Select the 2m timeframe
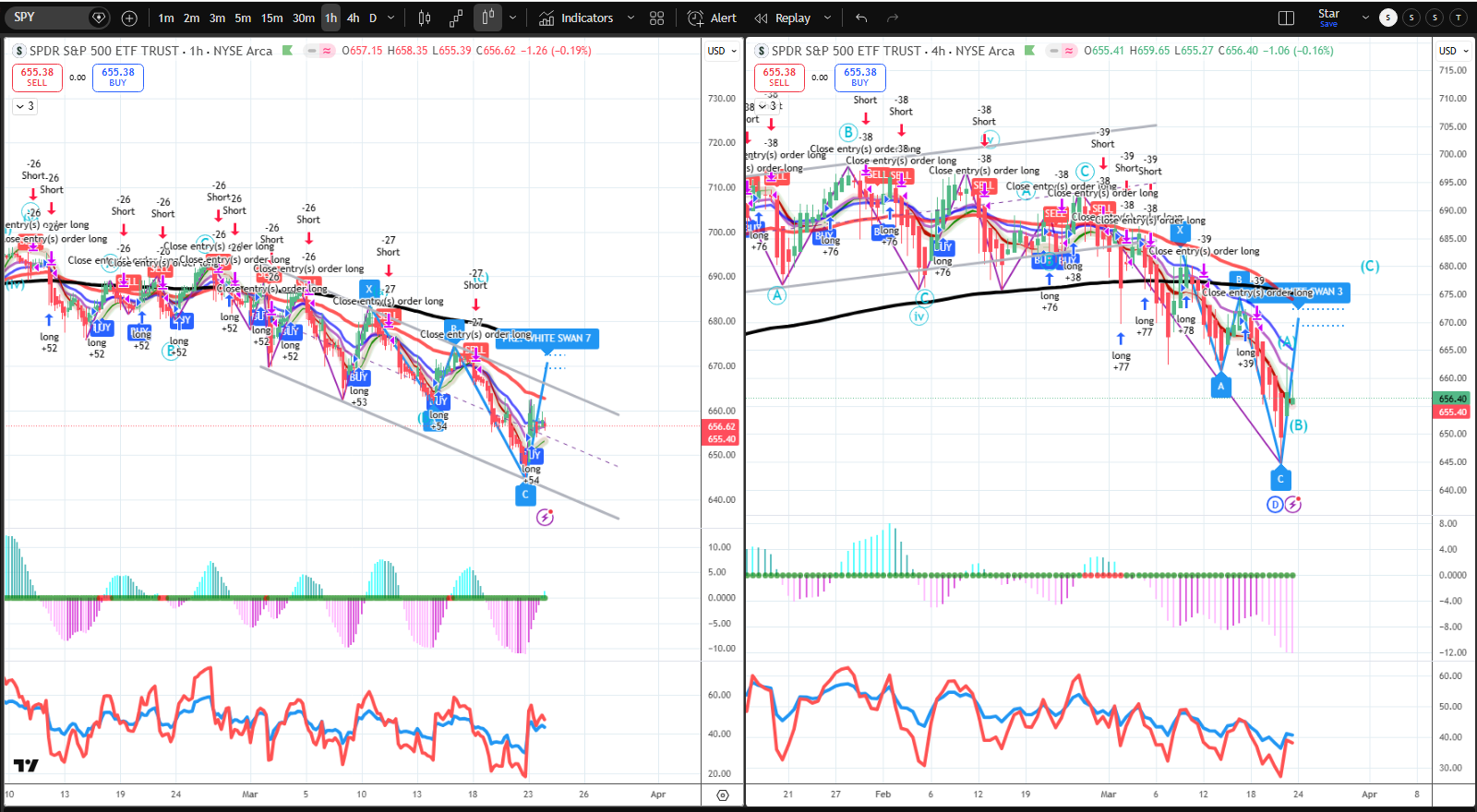 pos(191,18)
